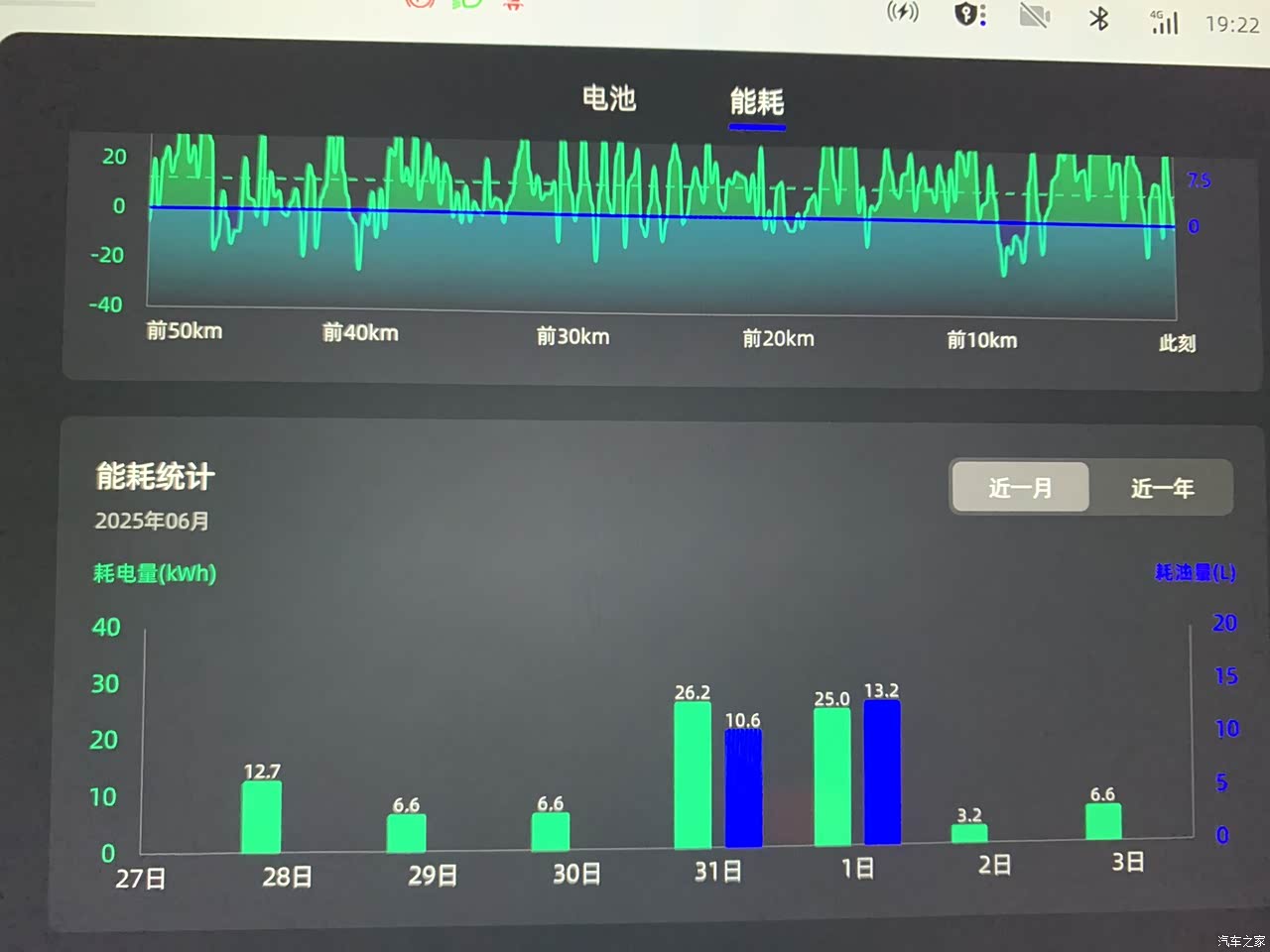Open Bluetooth from the status bar
Image resolution: width=1270 pixels, height=952 pixels.
(1098, 18)
